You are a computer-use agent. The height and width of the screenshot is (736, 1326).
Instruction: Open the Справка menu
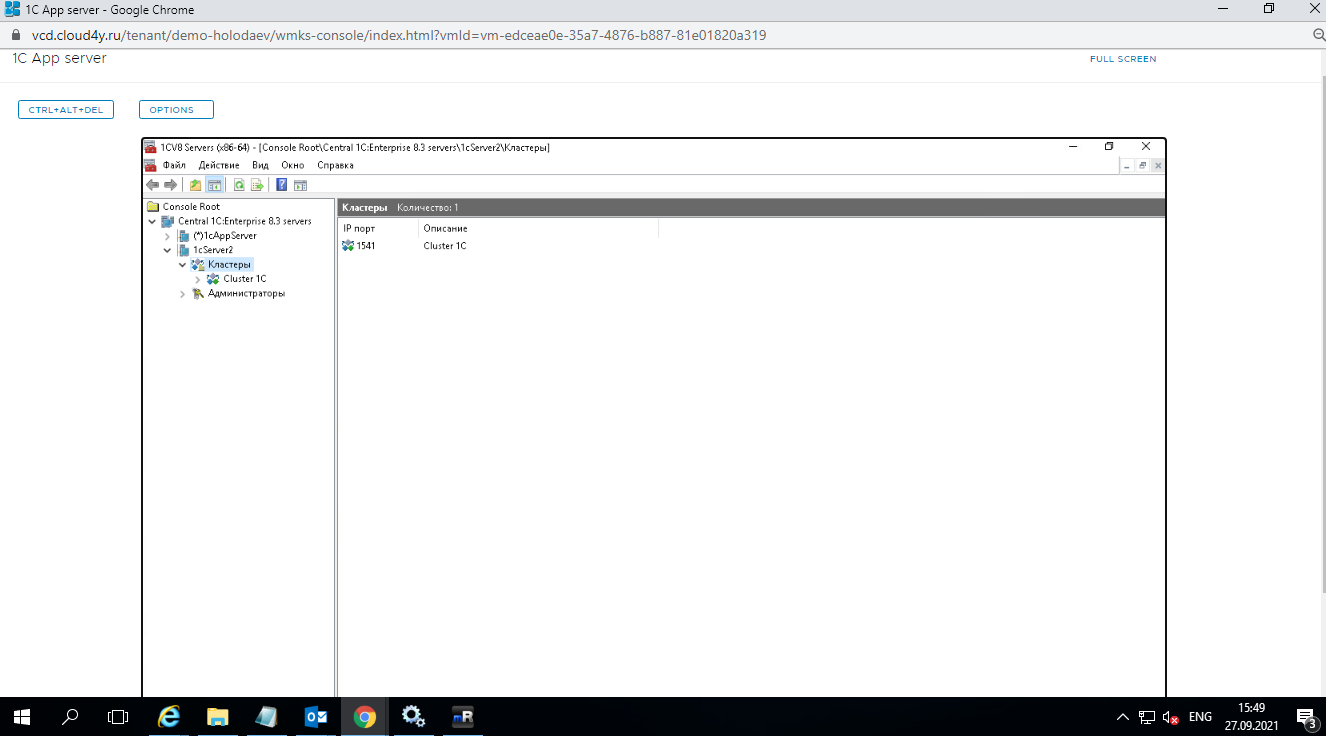pyautogui.click(x=335, y=165)
